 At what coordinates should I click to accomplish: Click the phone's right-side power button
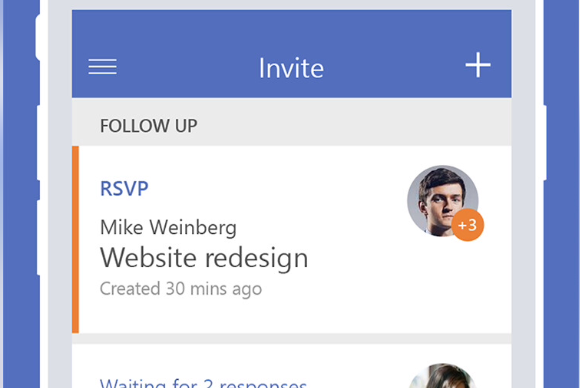545,142
